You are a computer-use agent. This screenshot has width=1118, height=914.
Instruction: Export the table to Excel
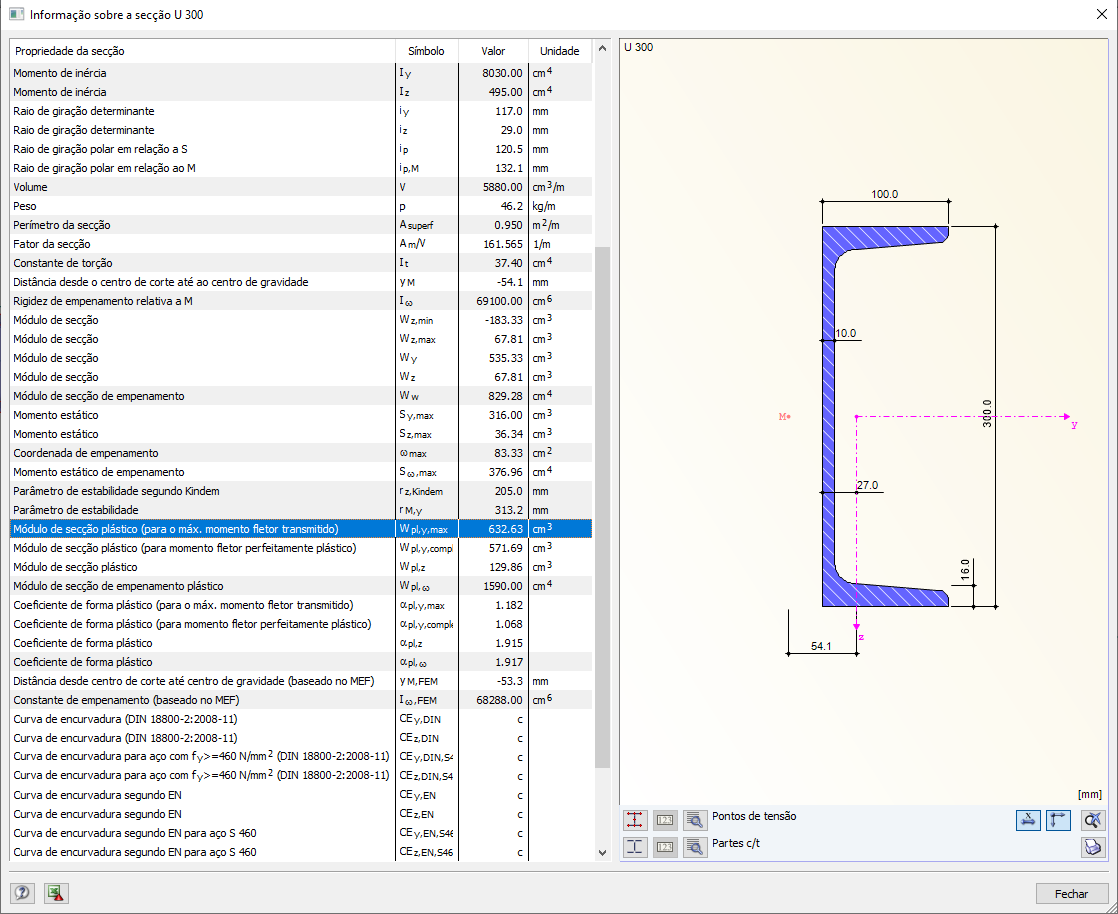[x=55, y=893]
